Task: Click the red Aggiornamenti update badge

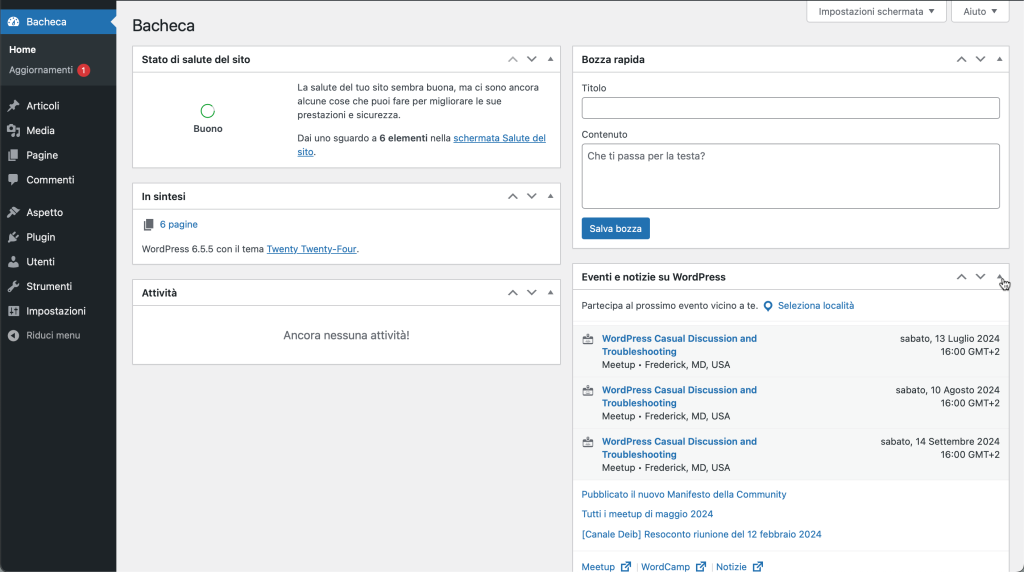Action: pyautogui.click(x=84, y=70)
